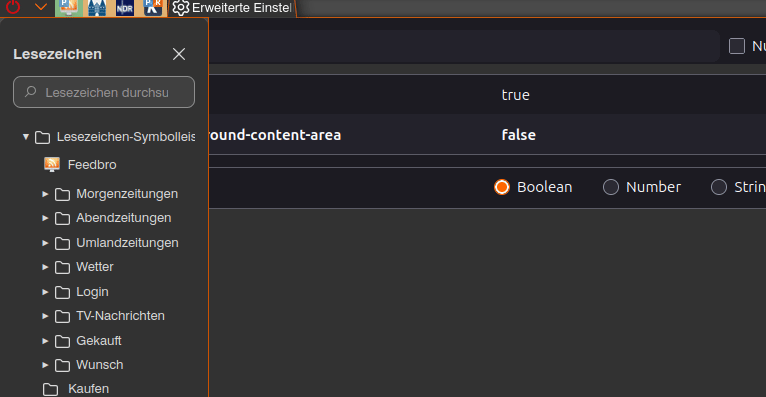Screen dimensions: 766x397
Task: Open the NDR pinned tab
Action: (125, 8)
